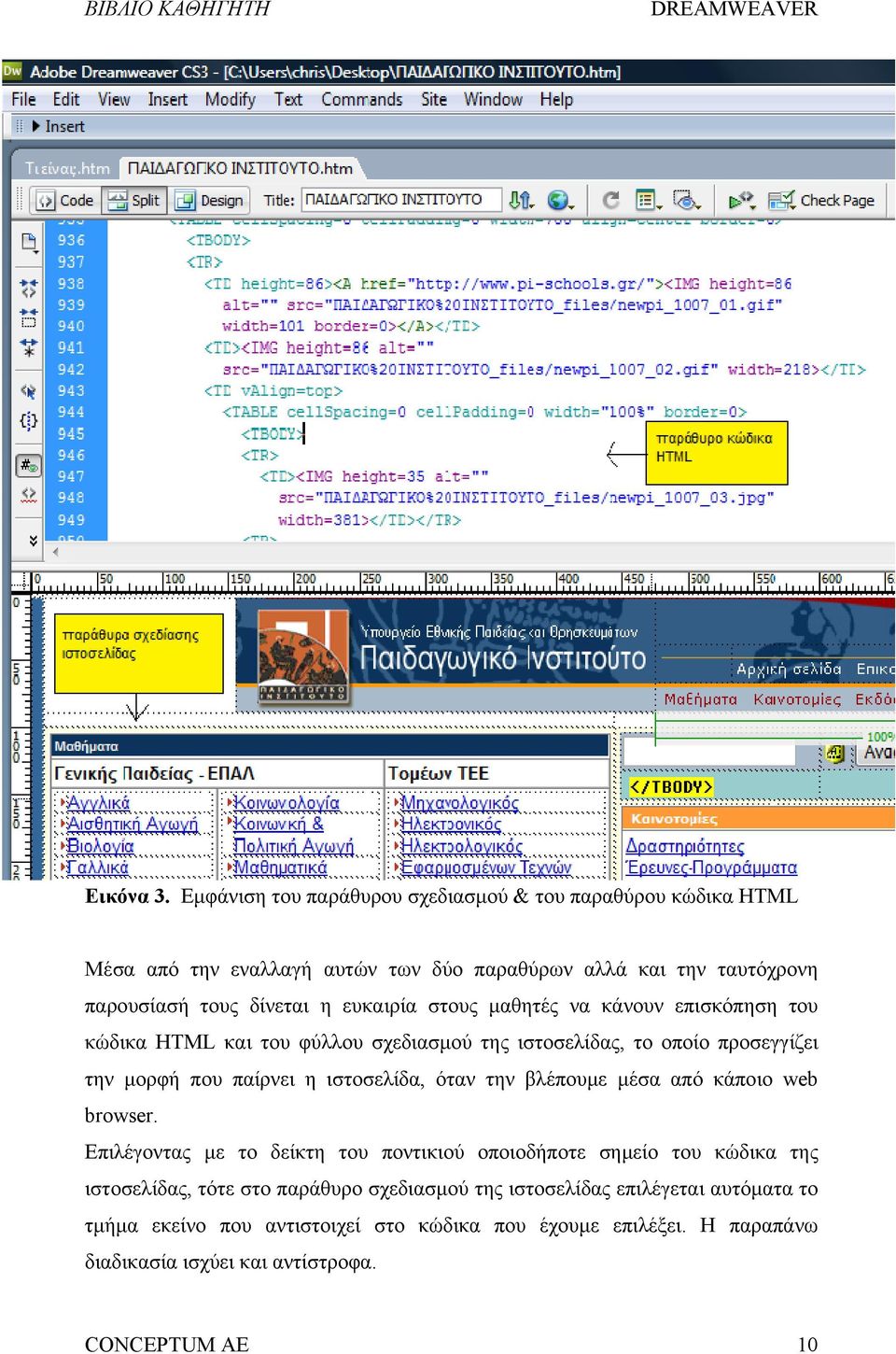This screenshot has height=1354, width=896.
Task: Click the Collapse Selection icon
Action: point(29,317)
